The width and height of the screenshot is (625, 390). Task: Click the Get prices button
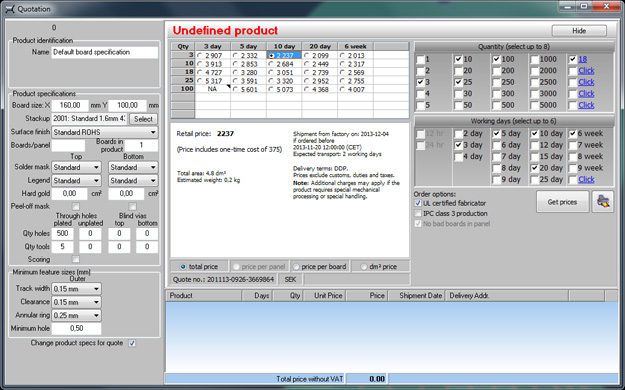click(x=562, y=202)
